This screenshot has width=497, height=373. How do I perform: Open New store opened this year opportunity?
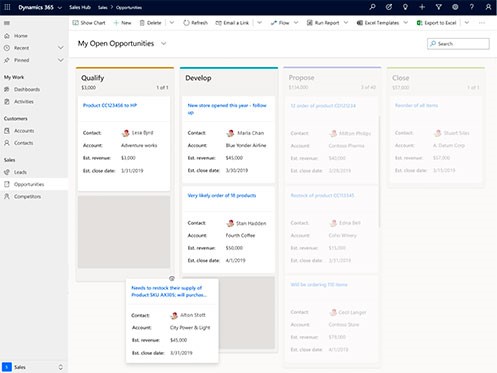click(x=227, y=109)
